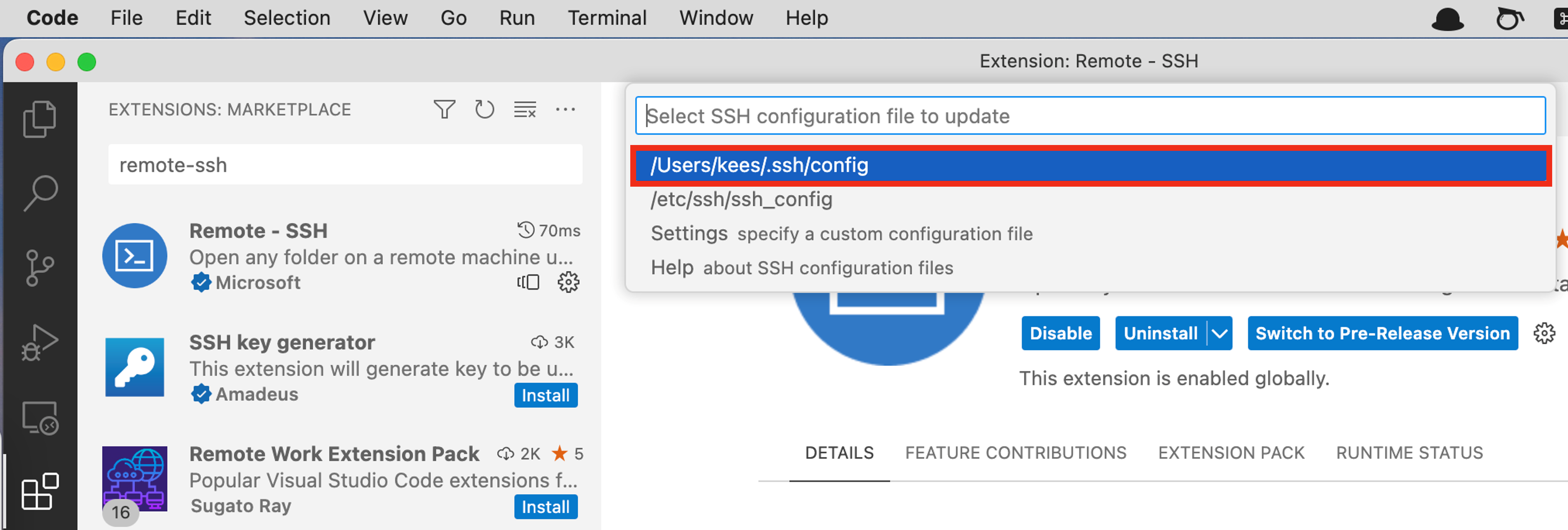Image resolution: width=1568 pixels, height=530 pixels.
Task: Switch to the FEATURE CONTRIBUTIONS tab
Action: pyautogui.click(x=1016, y=453)
